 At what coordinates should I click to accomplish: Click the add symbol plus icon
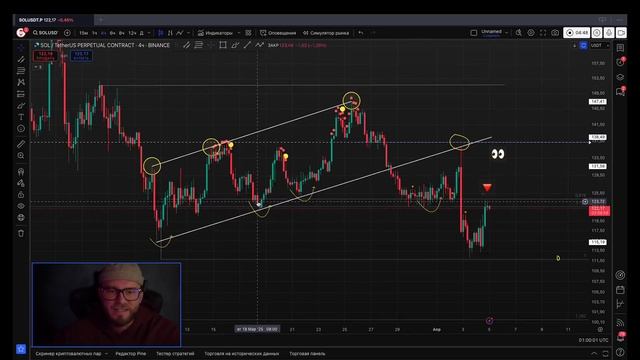pos(67,33)
